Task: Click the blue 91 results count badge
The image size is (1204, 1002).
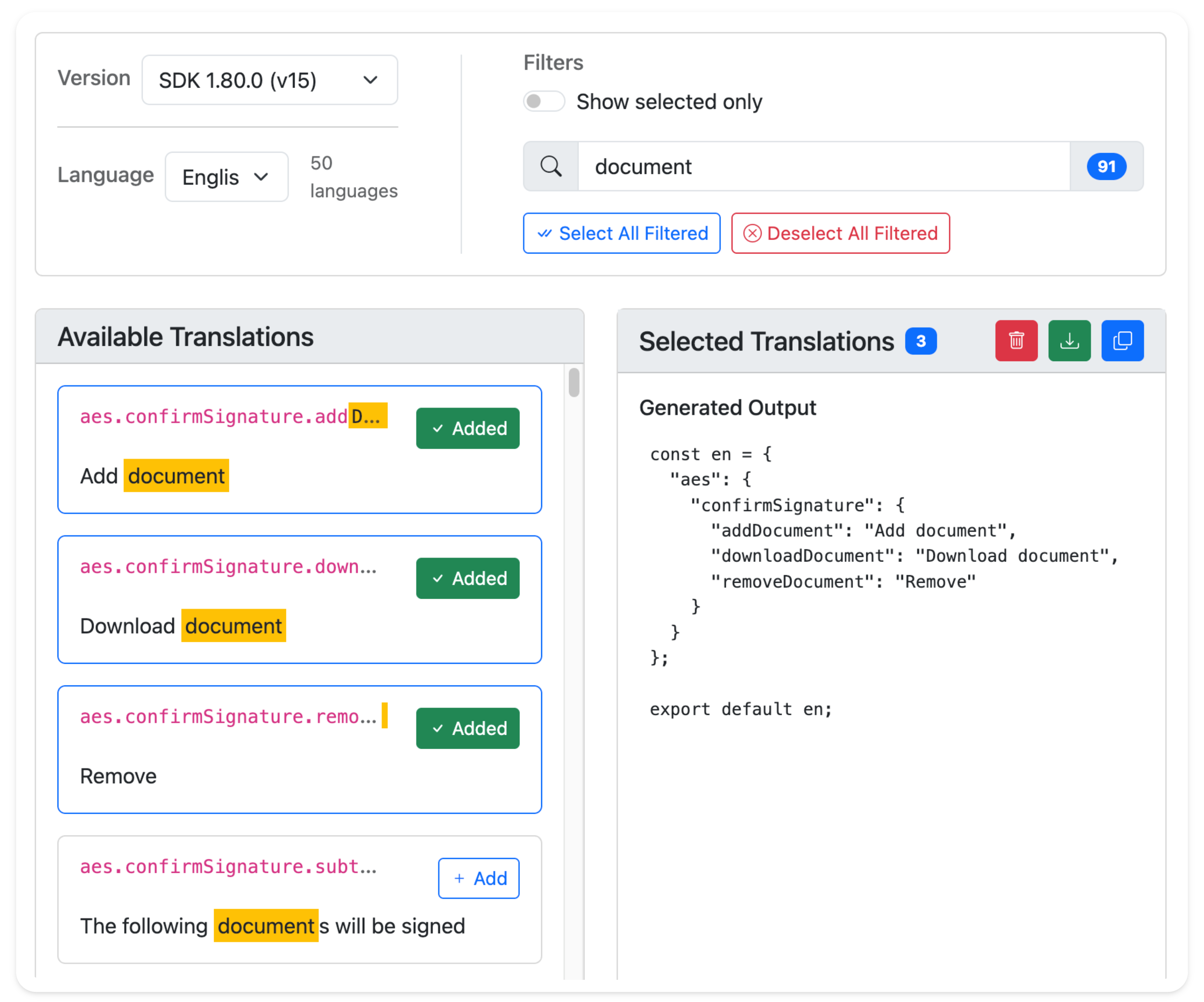Action: pos(1106,166)
